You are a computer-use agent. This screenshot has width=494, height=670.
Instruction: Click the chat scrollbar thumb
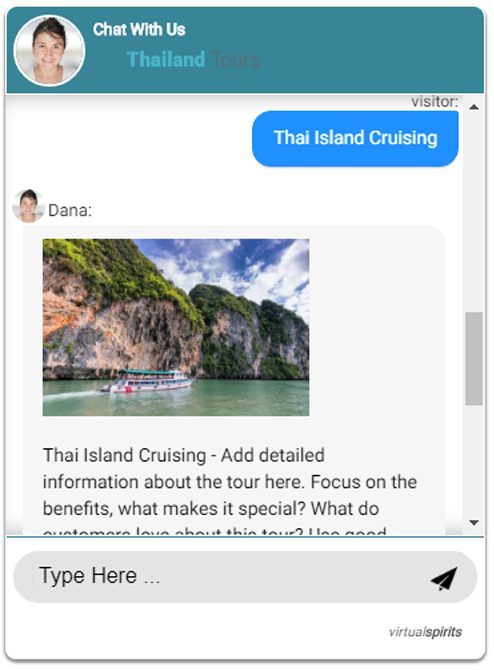pyautogui.click(x=474, y=358)
